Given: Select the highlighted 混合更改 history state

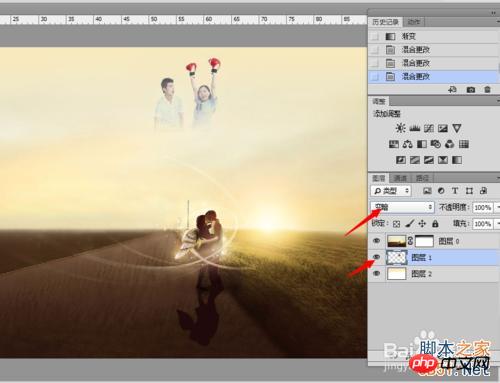Looking at the screenshot, I should point(434,77).
